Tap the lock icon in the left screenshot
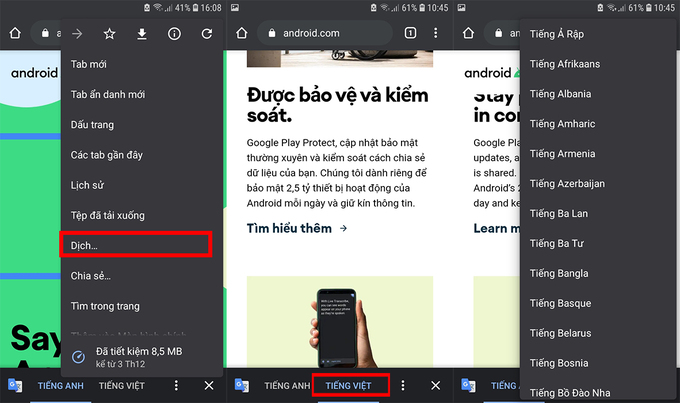This screenshot has height=403, width=680. pyautogui.click(x=45, y=33)
